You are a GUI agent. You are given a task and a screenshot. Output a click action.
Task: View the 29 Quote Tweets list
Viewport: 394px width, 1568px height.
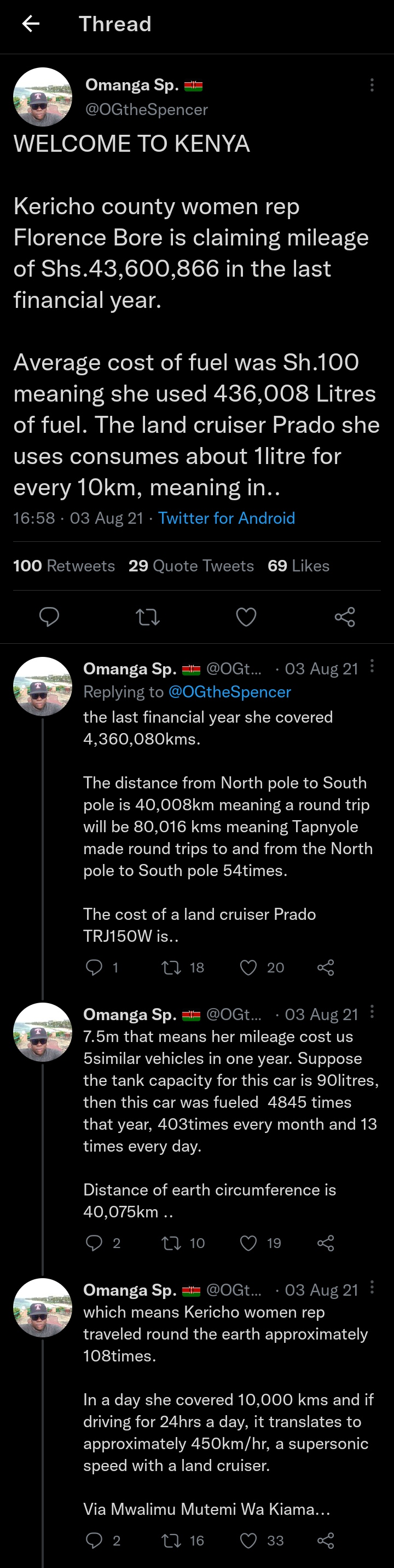click(x=191, y=565)
